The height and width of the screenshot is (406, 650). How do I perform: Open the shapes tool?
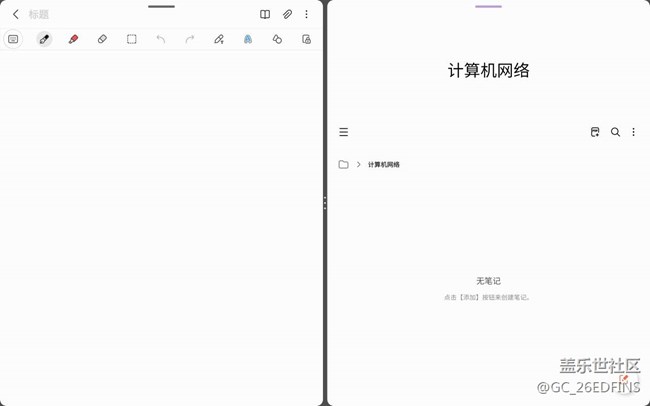coord(277,39)
